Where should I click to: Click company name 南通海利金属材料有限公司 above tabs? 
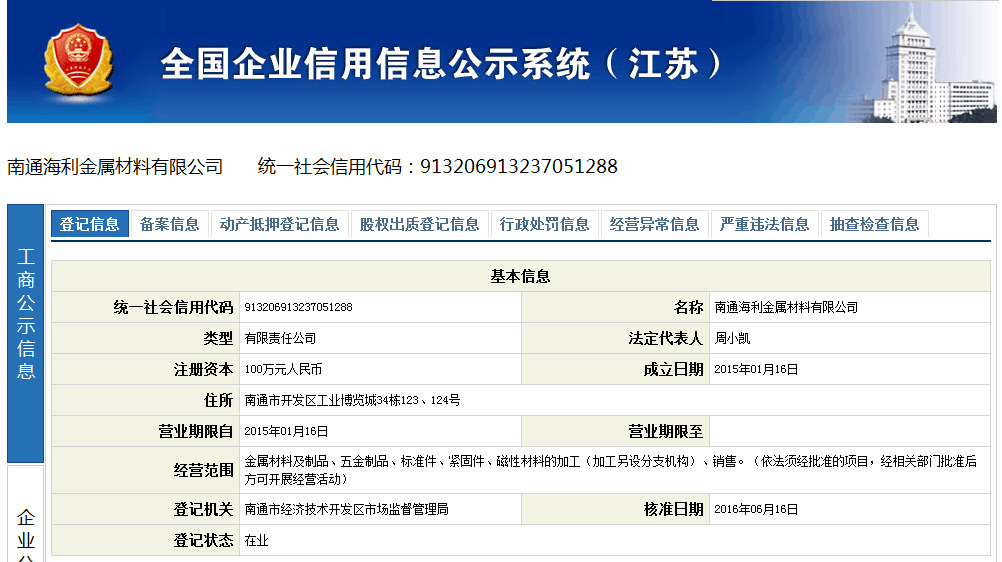[115, 167]
